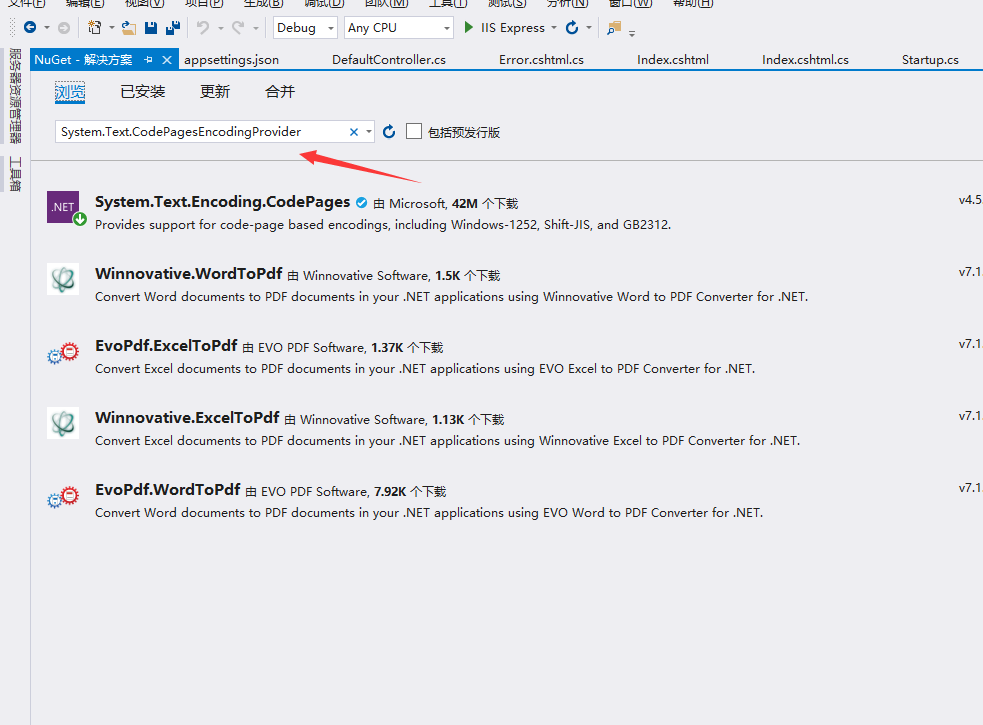This screenshot has height=725, width=983.
Task: Open dropdown arrow beside Navigate Backward
Action: (x=46, y=28)
